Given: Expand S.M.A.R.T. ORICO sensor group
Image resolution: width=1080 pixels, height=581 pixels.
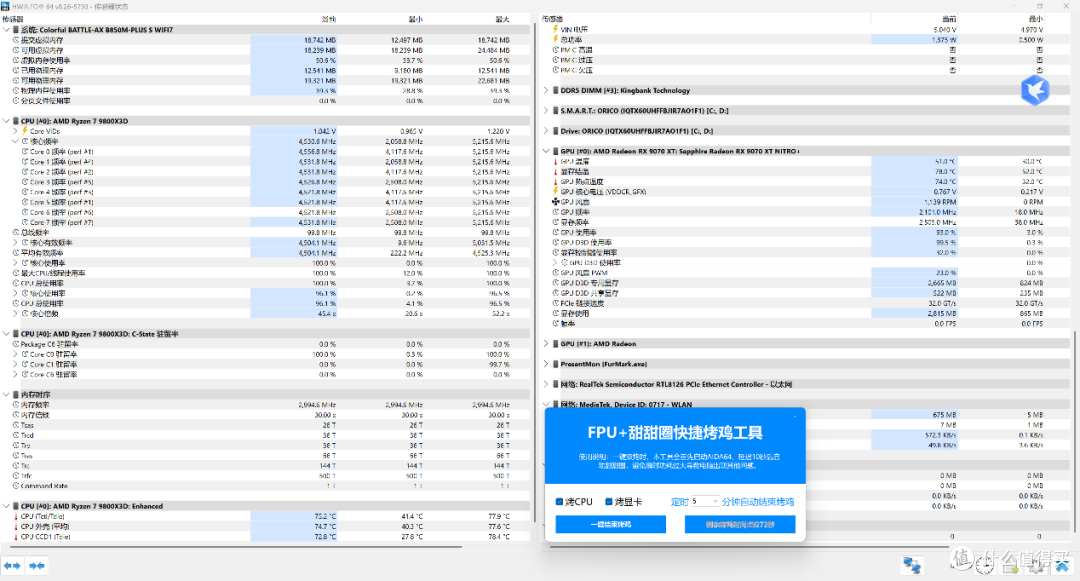Looking at the screenshot, I should [x=546, y=111].
